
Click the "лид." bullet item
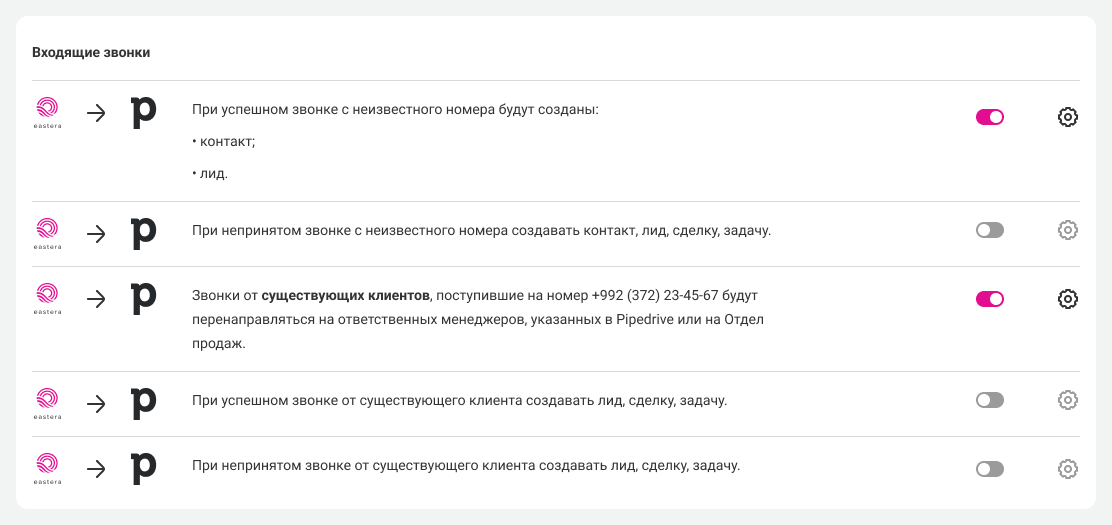point(210,174)
